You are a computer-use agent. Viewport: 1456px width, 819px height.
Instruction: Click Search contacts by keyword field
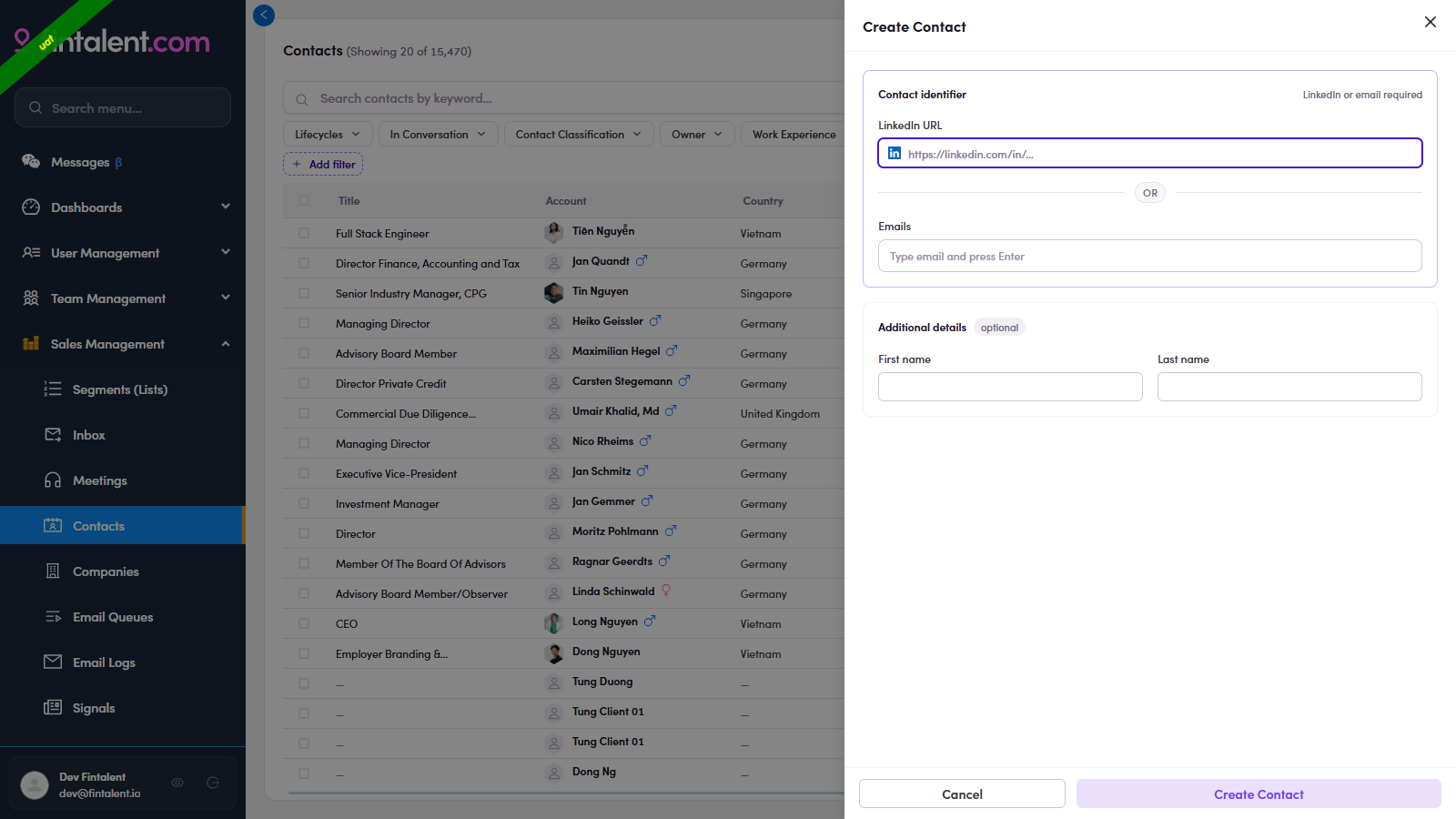click(x=564, y=98)
